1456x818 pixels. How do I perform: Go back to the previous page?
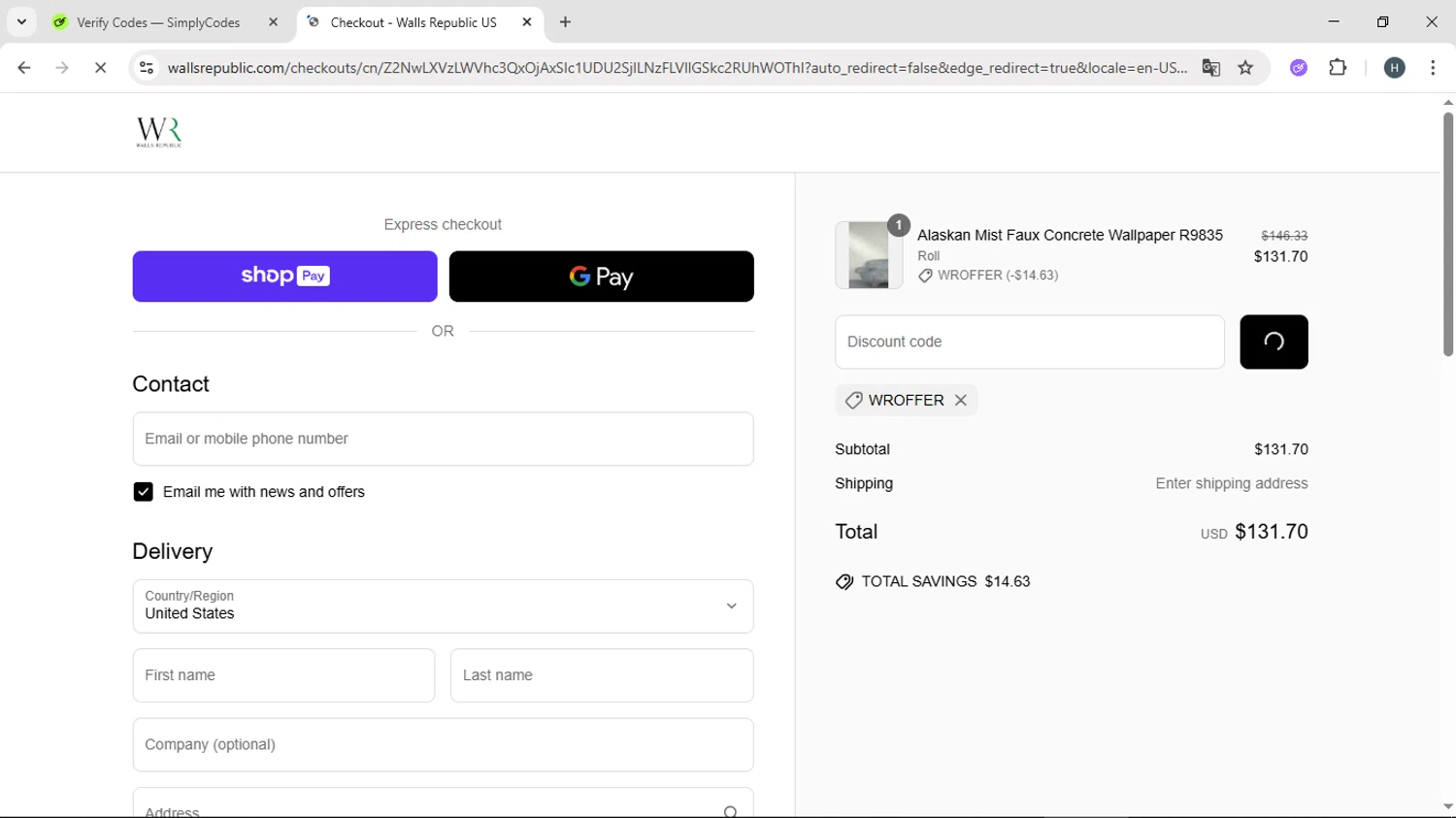pyautogui.click(x=24, y=68)
